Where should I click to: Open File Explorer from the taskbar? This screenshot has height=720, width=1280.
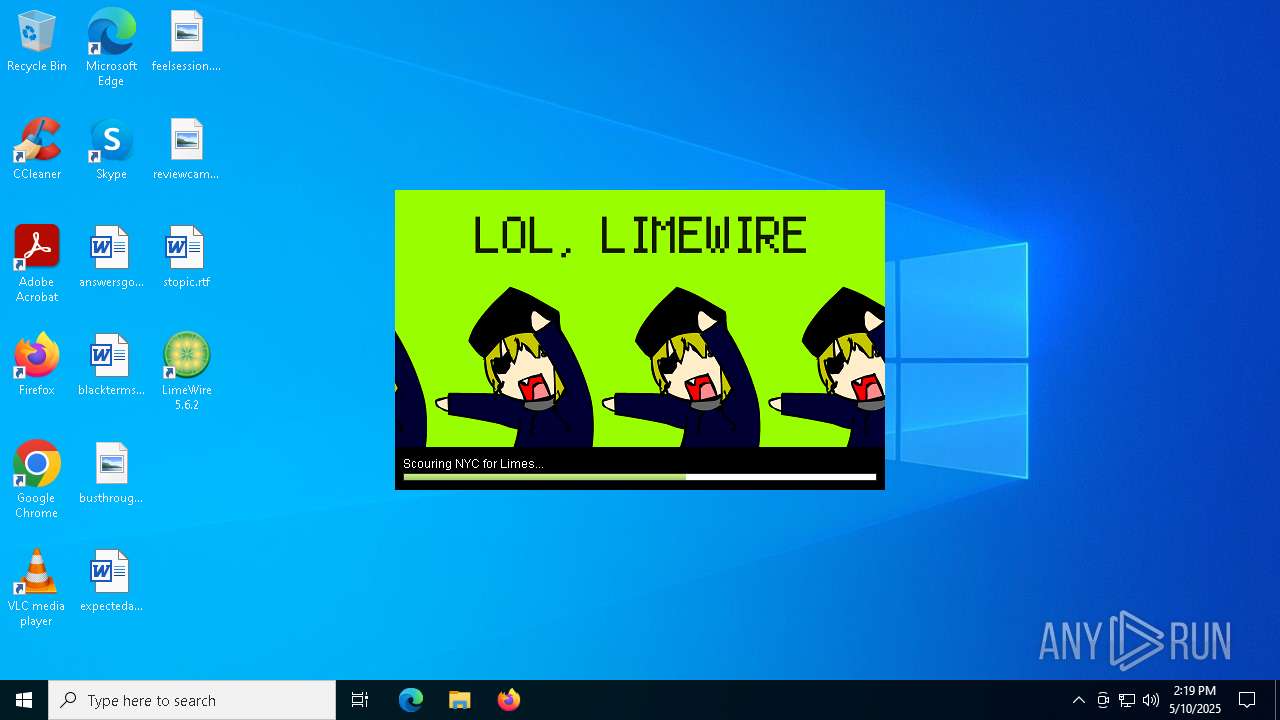tap(460, 700)
